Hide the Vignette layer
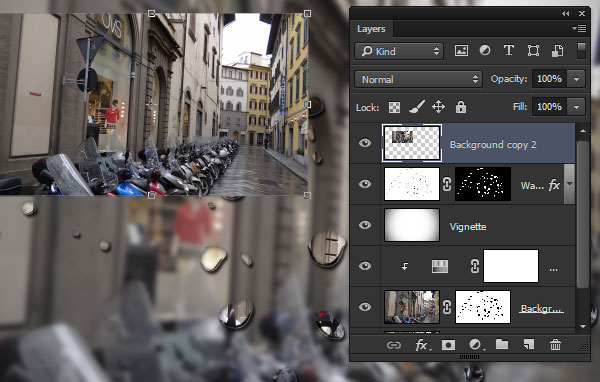This screenshot has height=382, width=600. click(365, 225)
